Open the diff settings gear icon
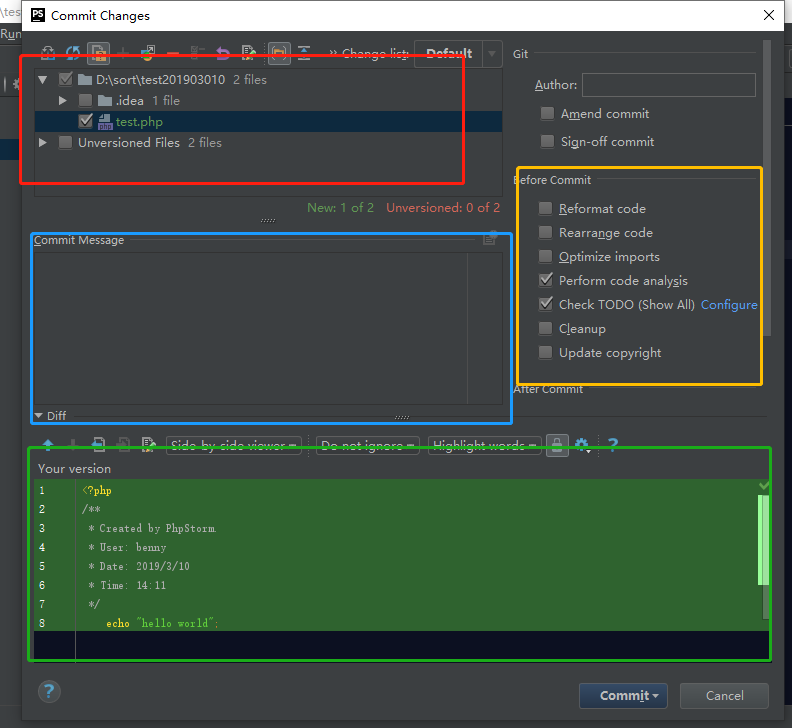The image size is (792, 728). tap(582, 445)
